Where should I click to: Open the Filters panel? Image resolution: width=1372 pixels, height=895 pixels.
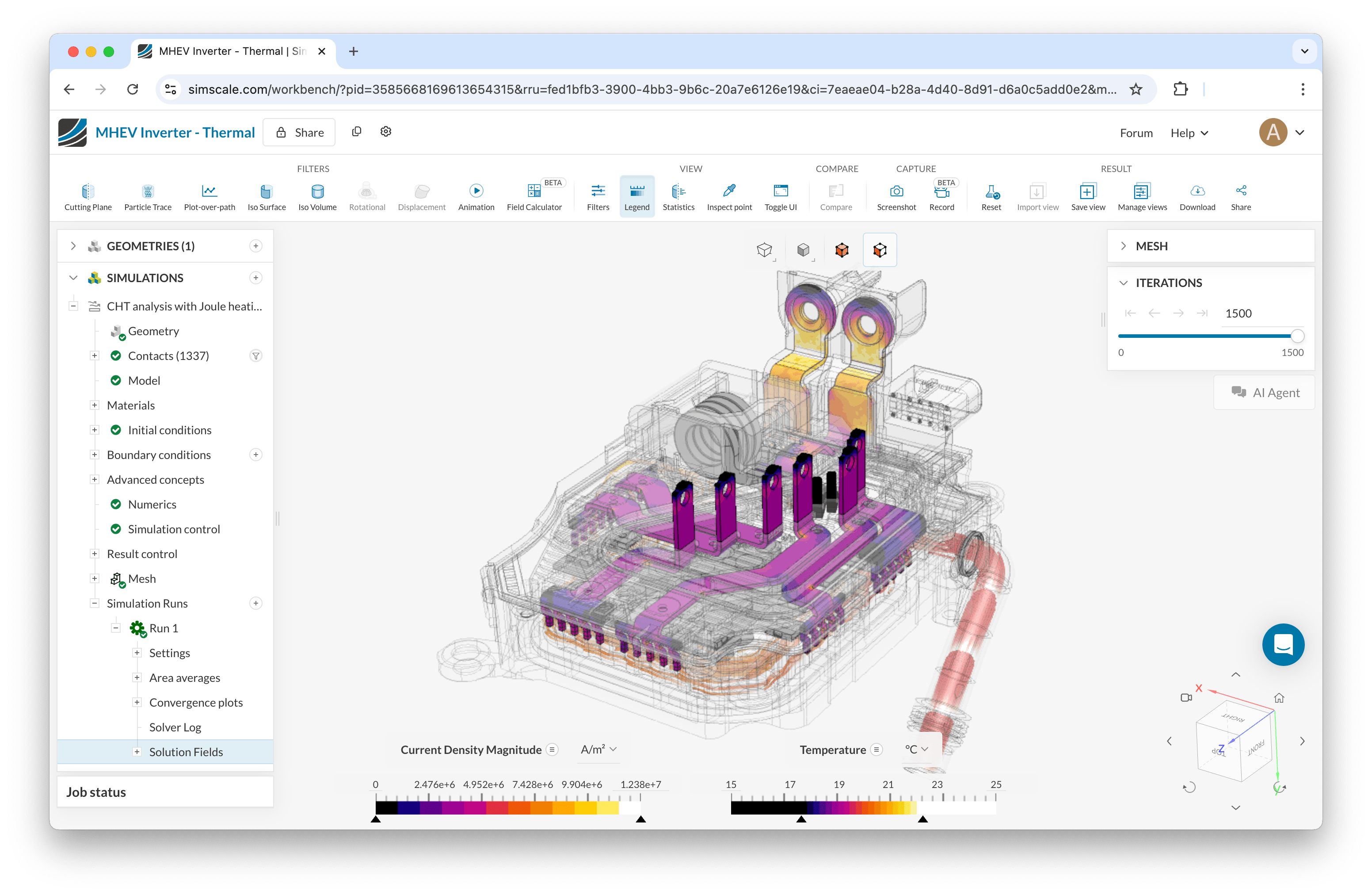point(598,197)
